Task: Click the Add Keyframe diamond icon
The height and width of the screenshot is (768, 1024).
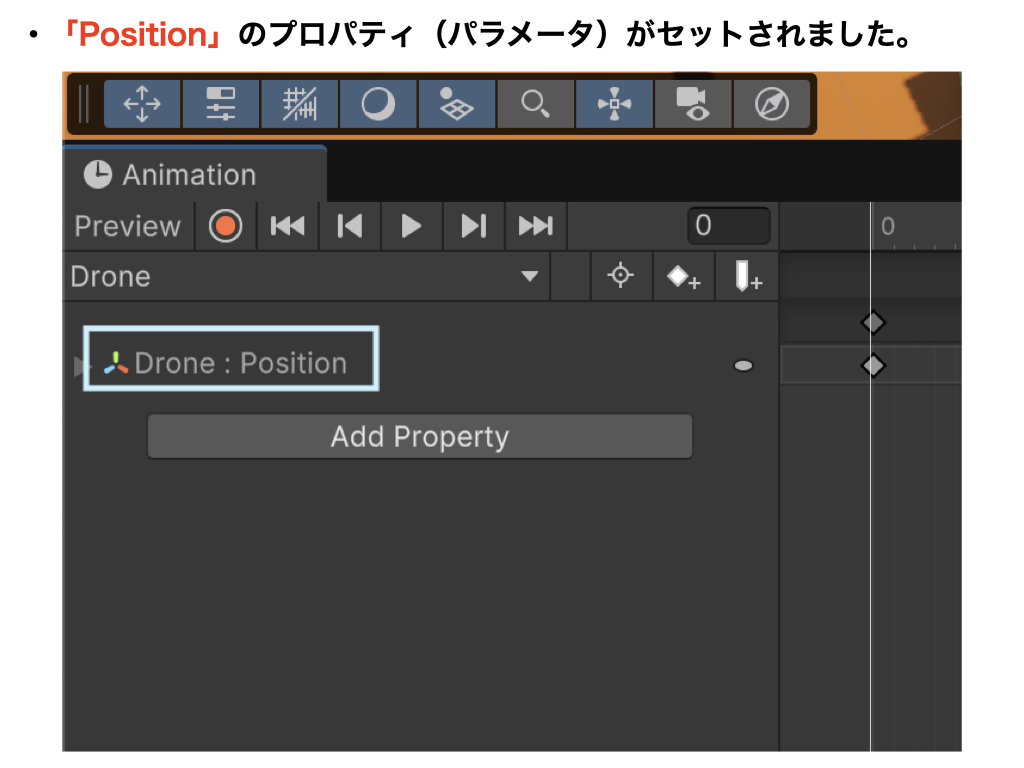Action: pos(683,277)
